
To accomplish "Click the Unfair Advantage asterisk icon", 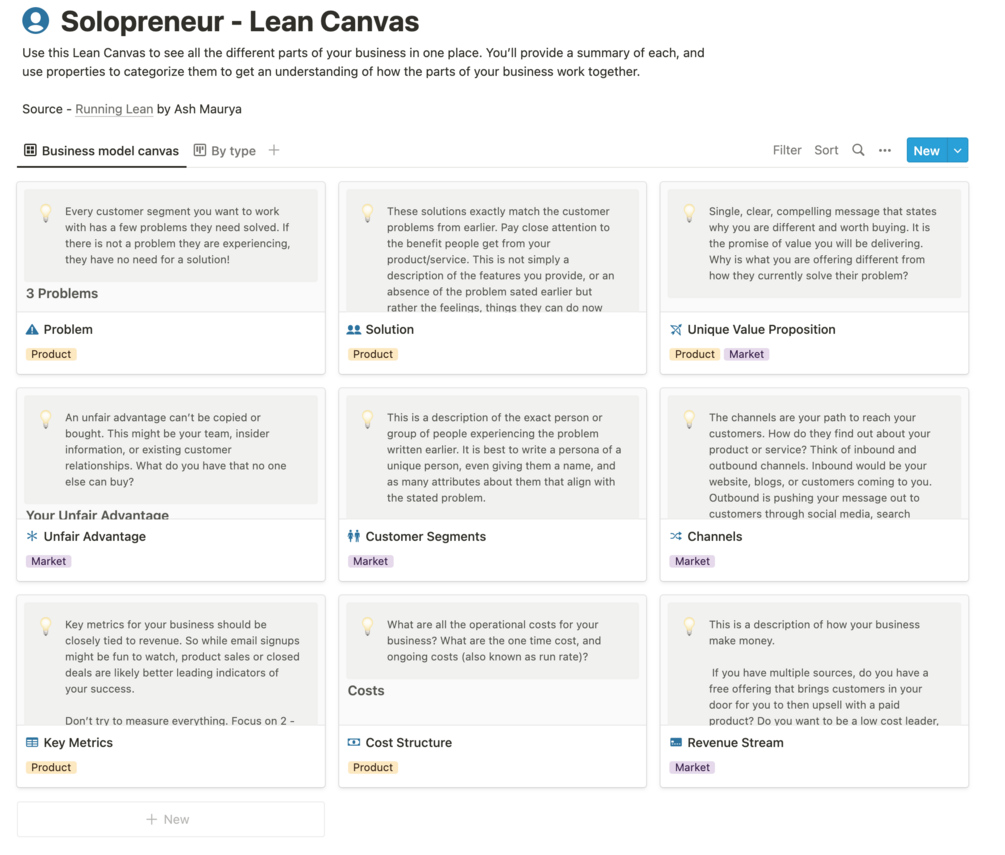I will coord(35,536).
